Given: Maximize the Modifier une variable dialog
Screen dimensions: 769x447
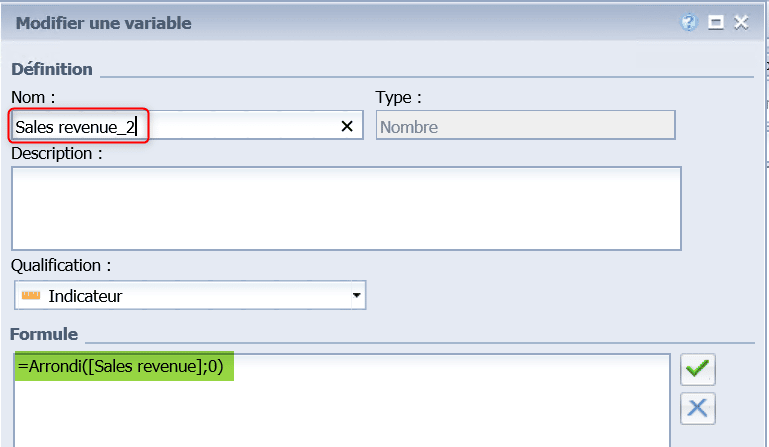Looking at the screenshot, I should coord(716,22).
